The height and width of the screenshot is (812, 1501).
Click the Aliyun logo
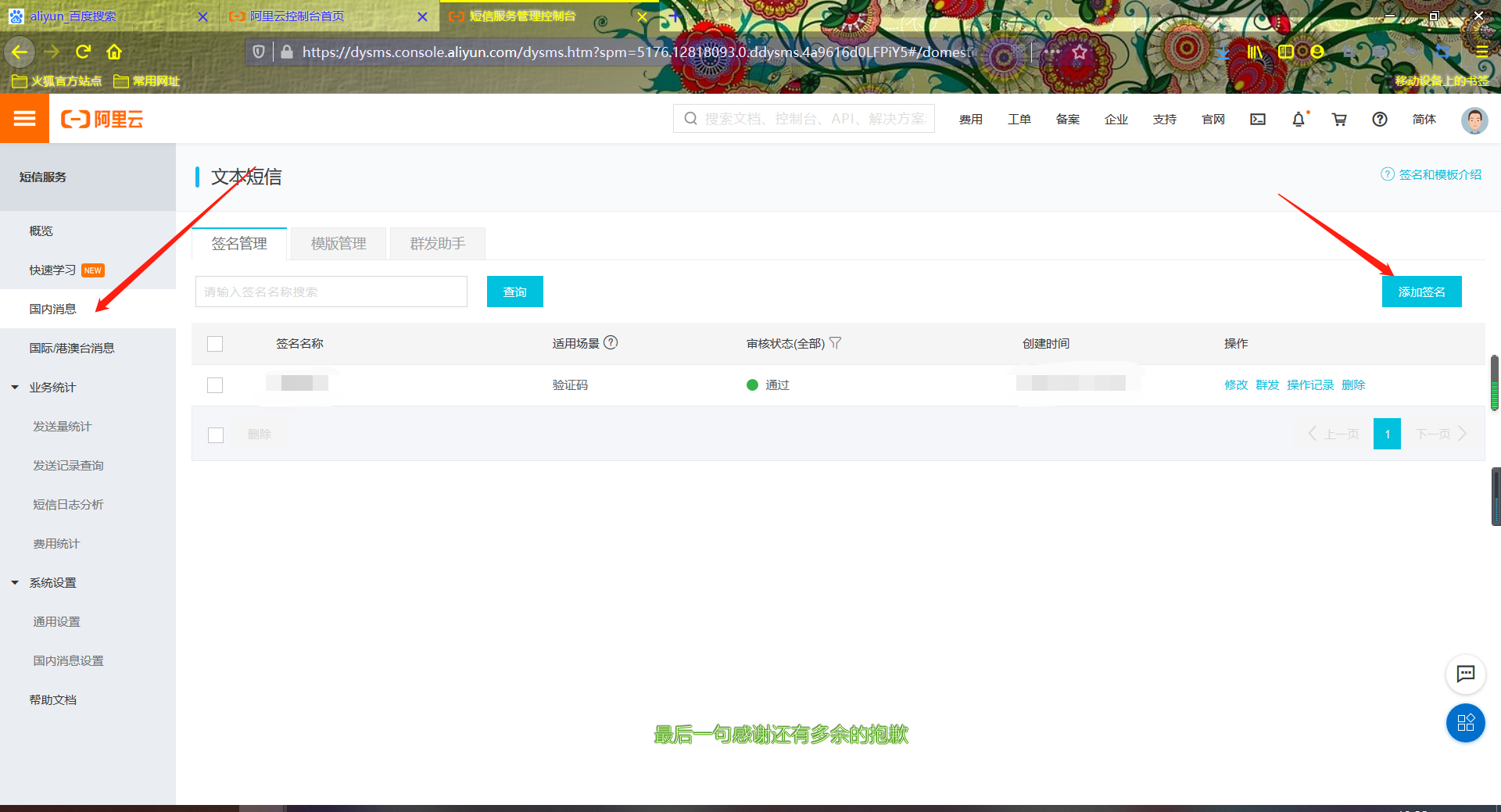pos(102,118)
